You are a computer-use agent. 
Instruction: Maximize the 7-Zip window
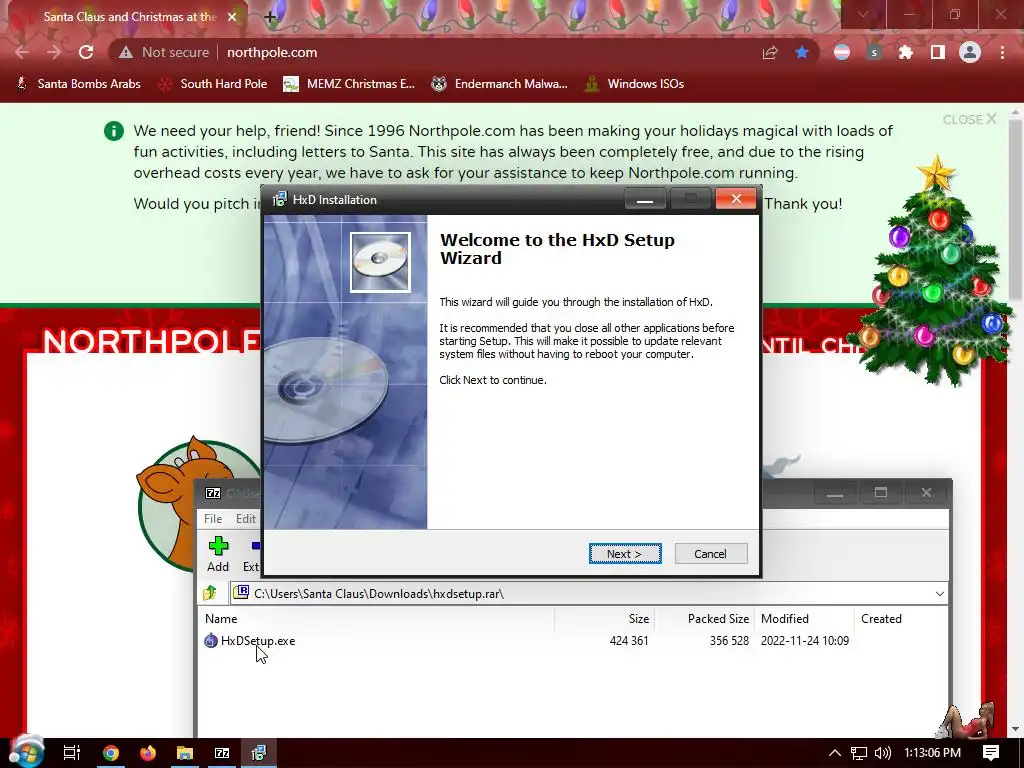pos(880,492)
